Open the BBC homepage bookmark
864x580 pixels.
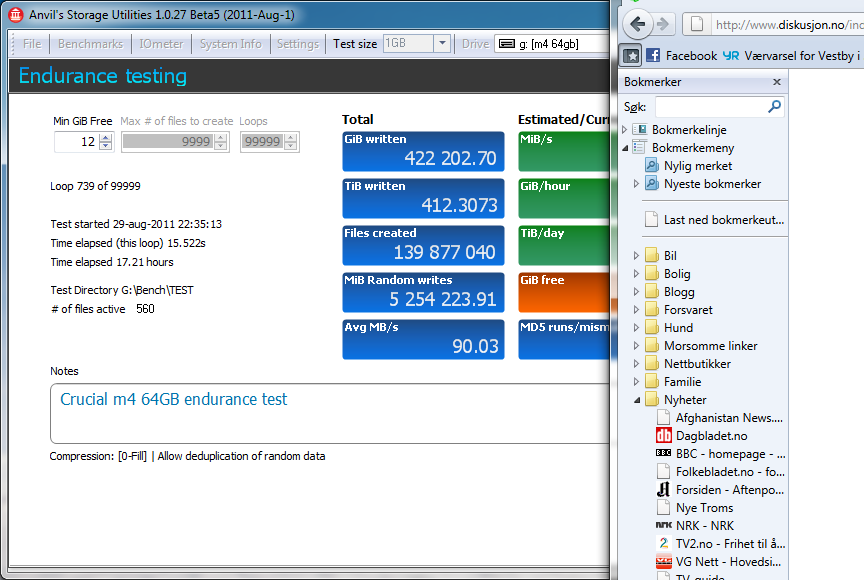pos(721,454)
